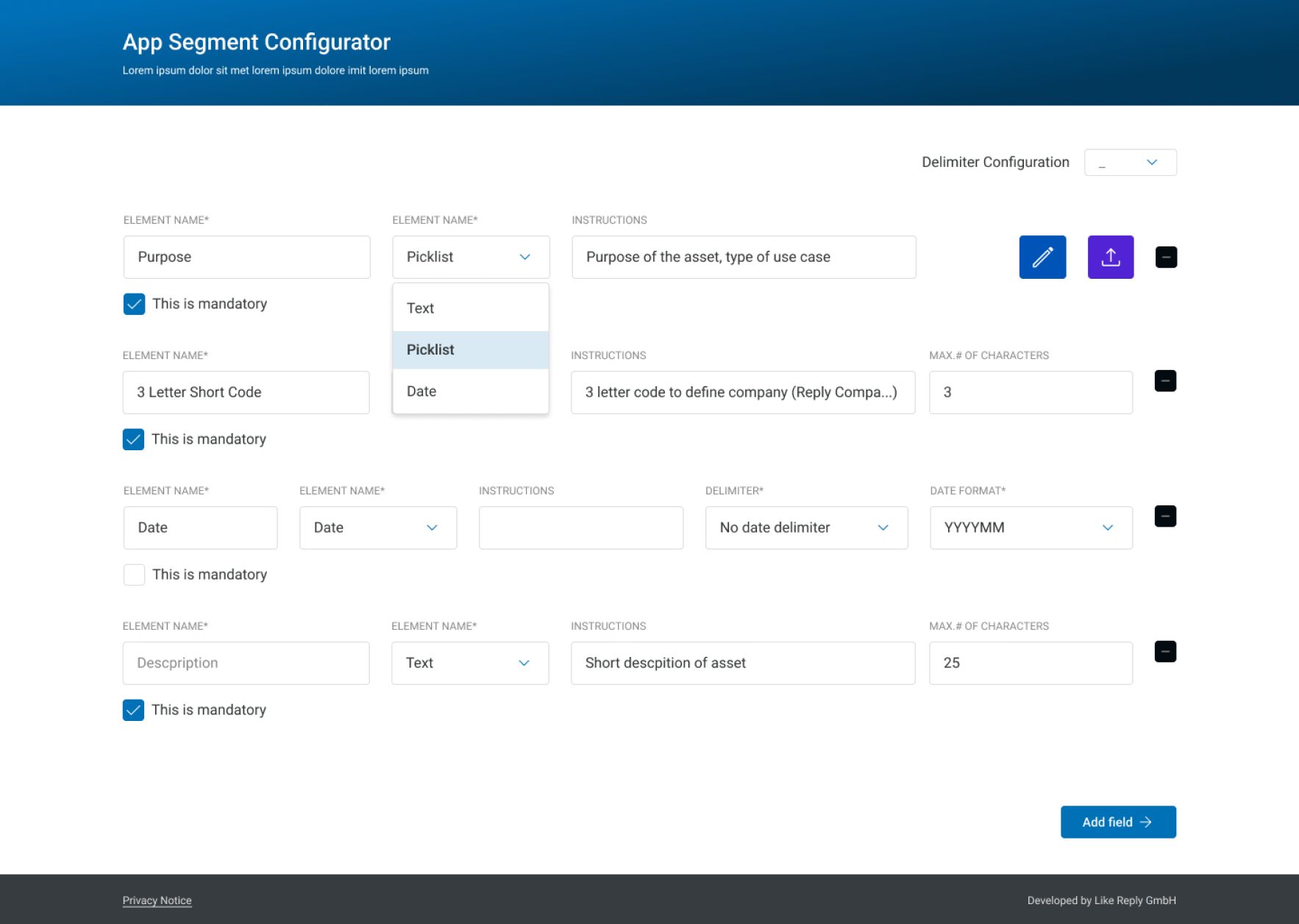Tick mandatory checkbox under Date field
1299x924 pixels.
coord(134,575)
